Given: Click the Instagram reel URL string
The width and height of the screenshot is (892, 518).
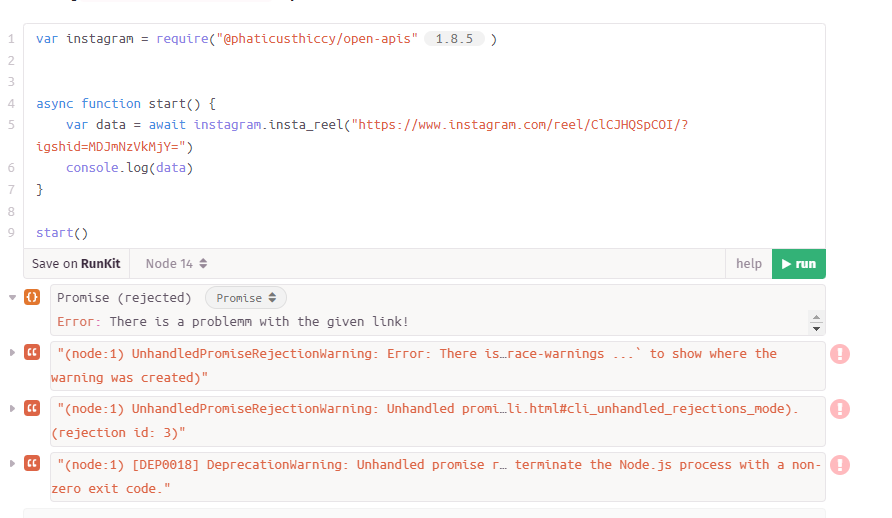Looking at the screenshot, I should (x=520, y=125).
